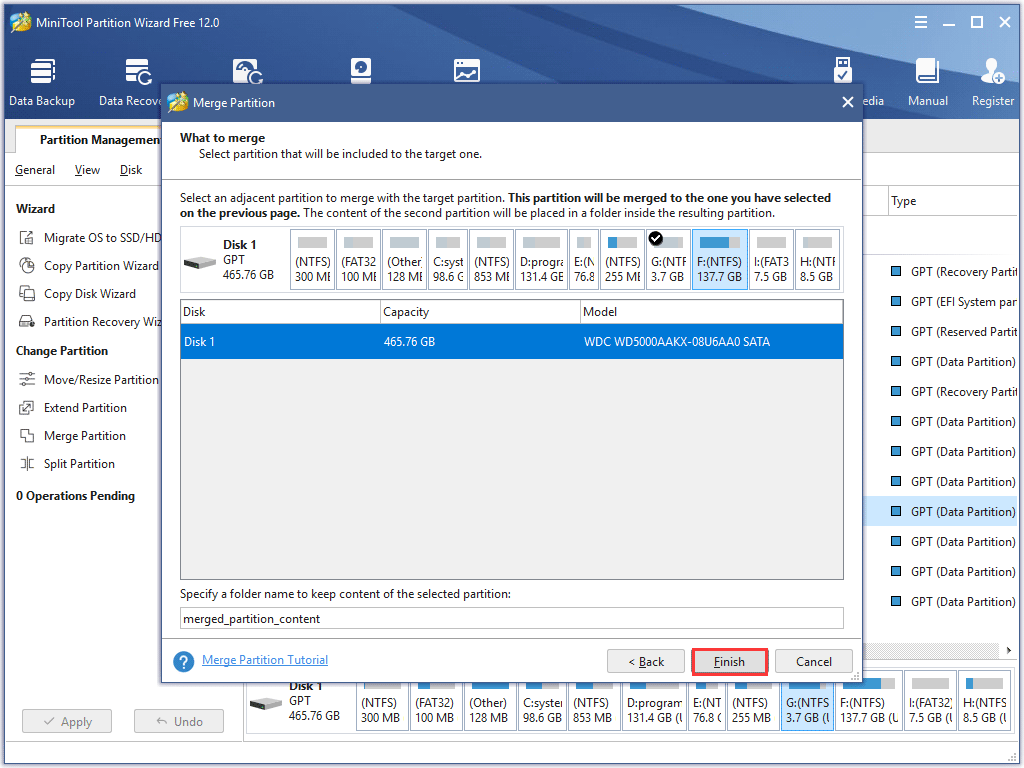
Task: Select (NTFS) 300 MB partition in dialog
Action: pyautogui.click(x=312, y=259)
